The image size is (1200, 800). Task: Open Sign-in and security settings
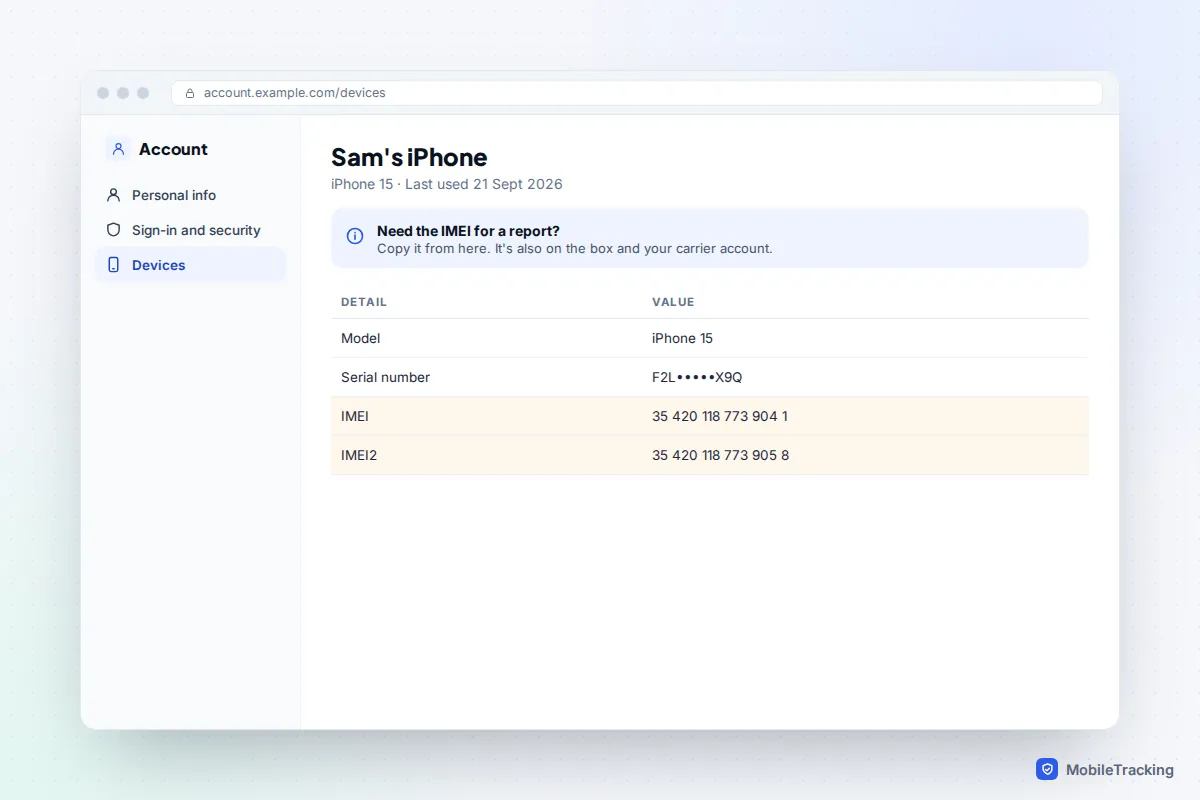tap(190, 230)
